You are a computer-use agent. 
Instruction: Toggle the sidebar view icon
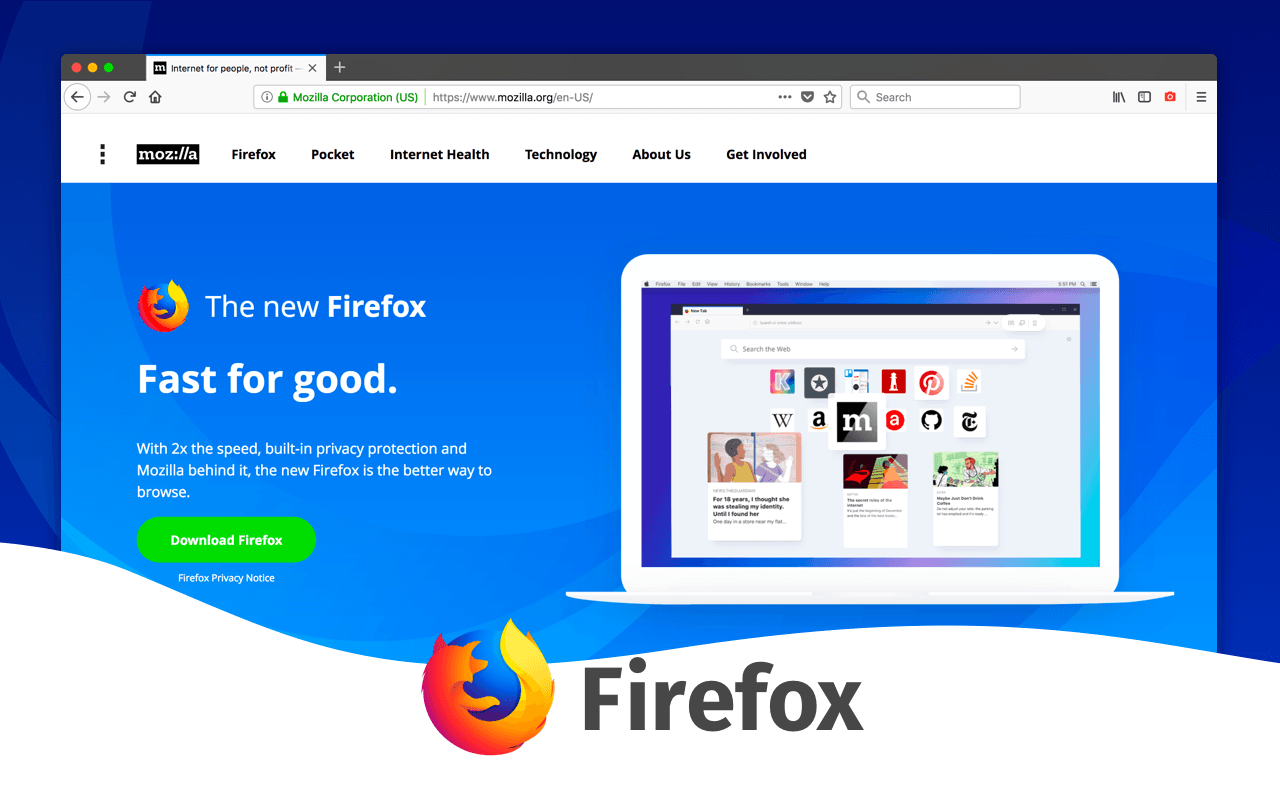pos(1145,97)
